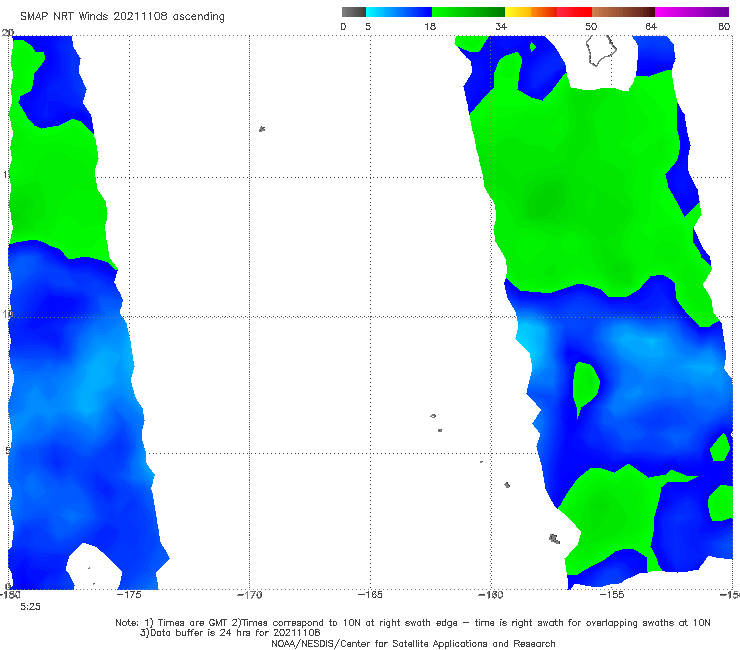
Task: Click the colorbar label "18"
Action: [x=430, y=27]
